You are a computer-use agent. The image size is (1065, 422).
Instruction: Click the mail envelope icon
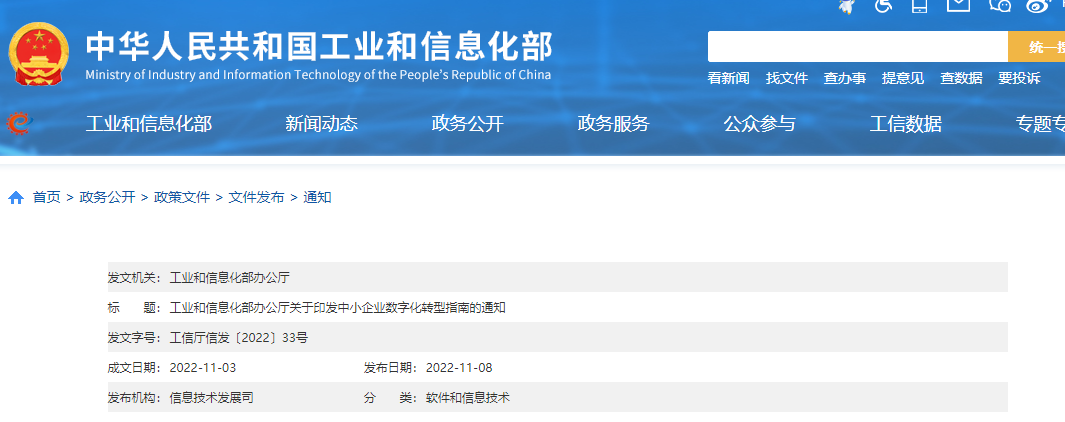(958, 5)
